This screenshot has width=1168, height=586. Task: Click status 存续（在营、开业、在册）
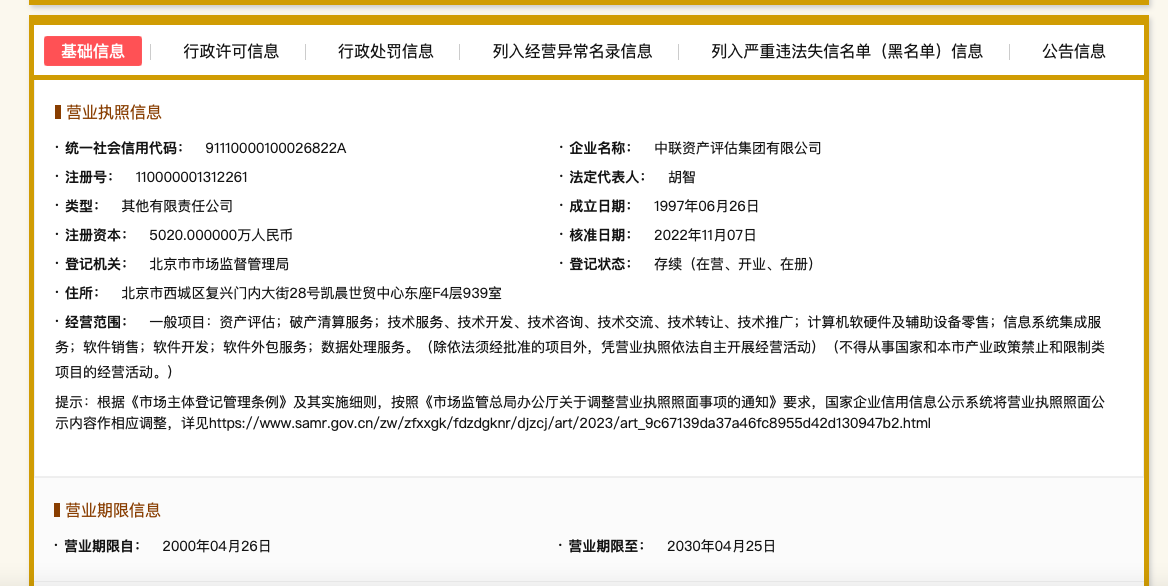(734, 264)
